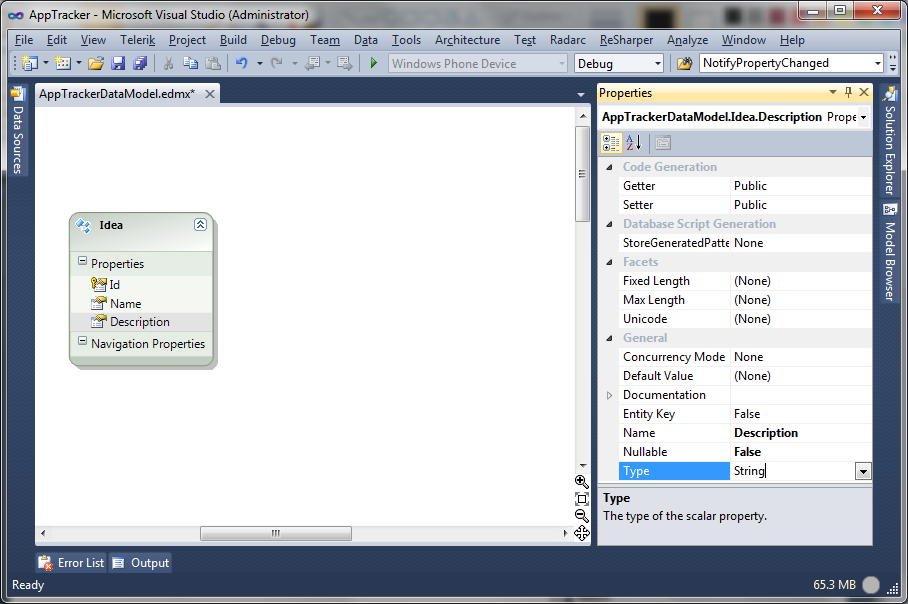Open the Error List tab
This screenshot has height=604, width=908.
pyautogui.click(x=71, y=563)
